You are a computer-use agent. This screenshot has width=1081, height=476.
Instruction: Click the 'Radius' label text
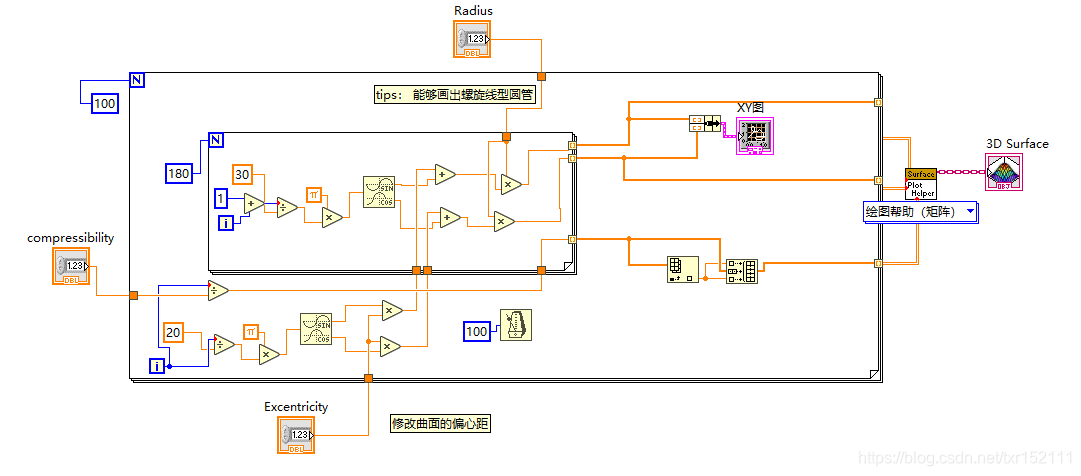coord(473,10)
